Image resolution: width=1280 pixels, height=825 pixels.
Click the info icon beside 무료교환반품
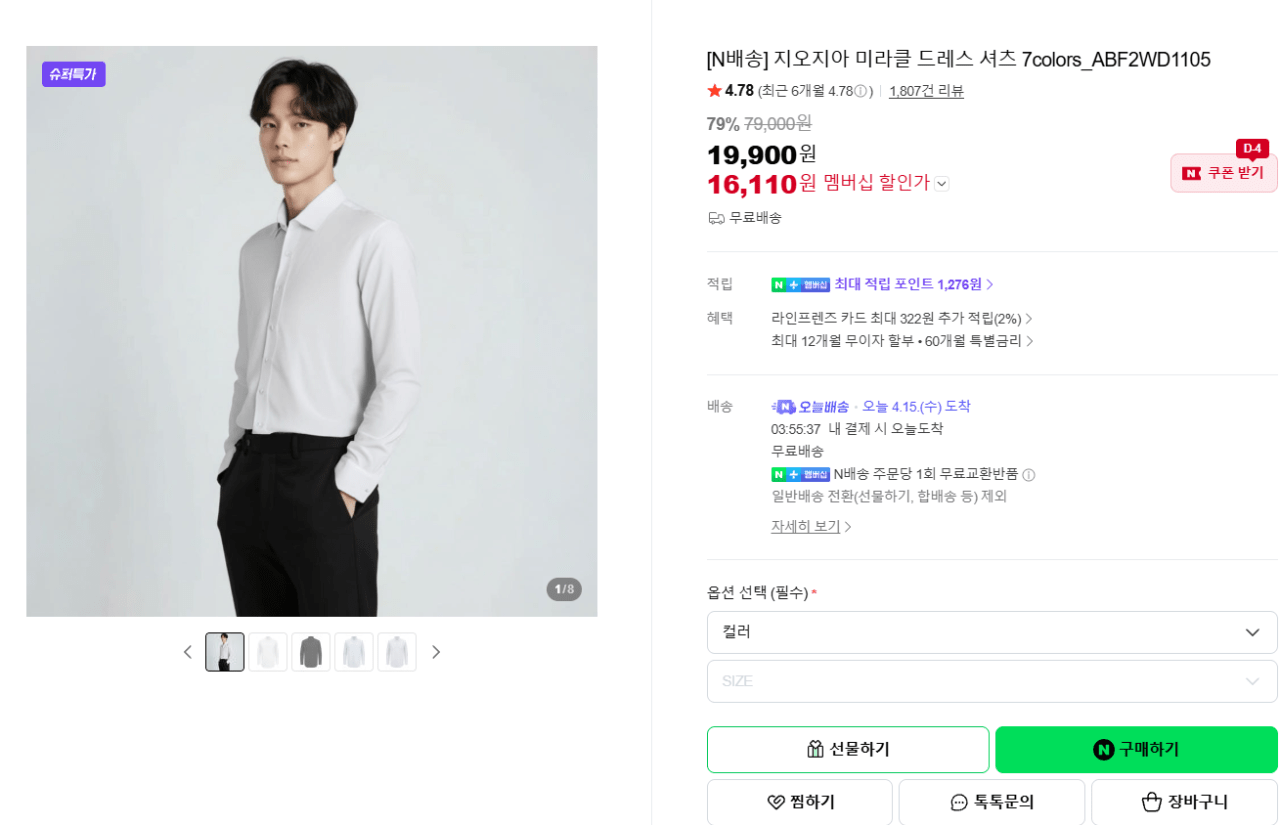[1029, 475]
